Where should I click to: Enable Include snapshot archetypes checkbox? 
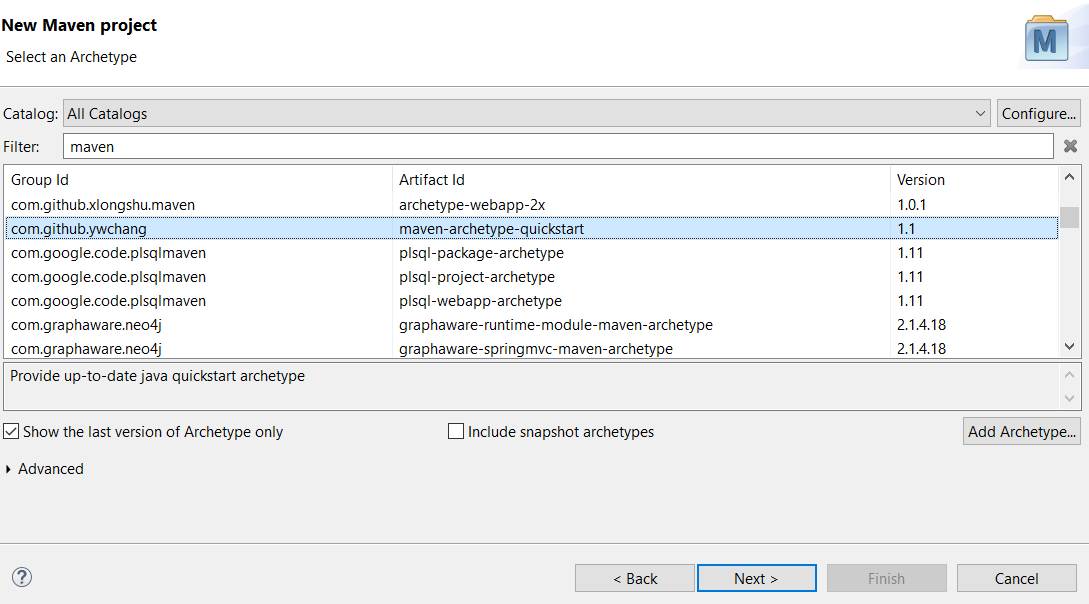(x=456, y=431)
